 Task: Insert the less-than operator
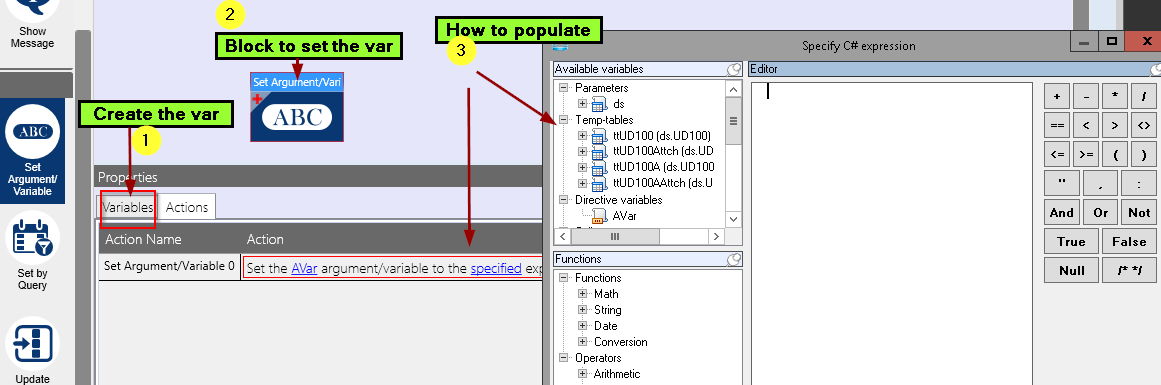[1085, 126]
